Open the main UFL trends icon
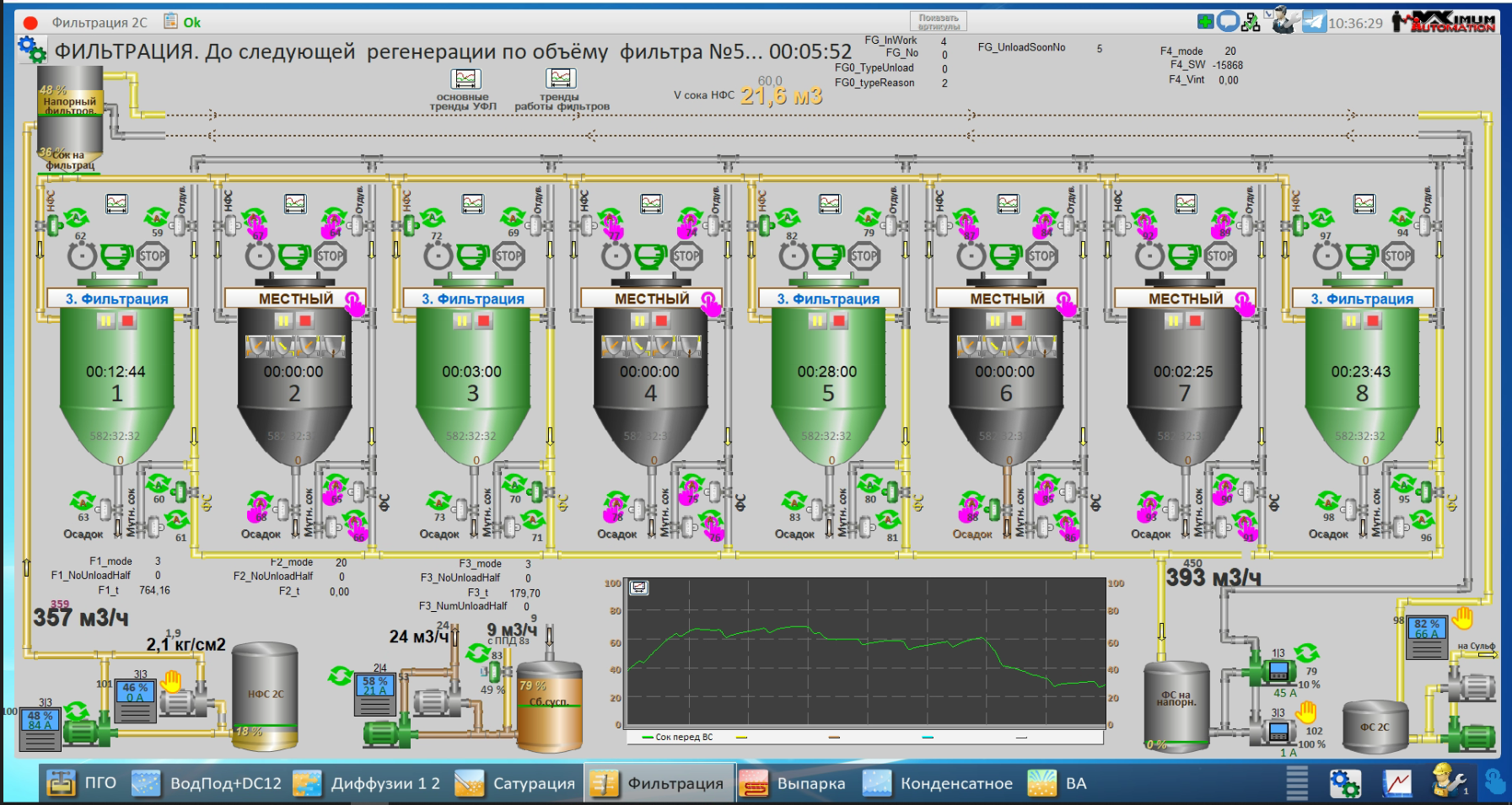 point(465,79)
